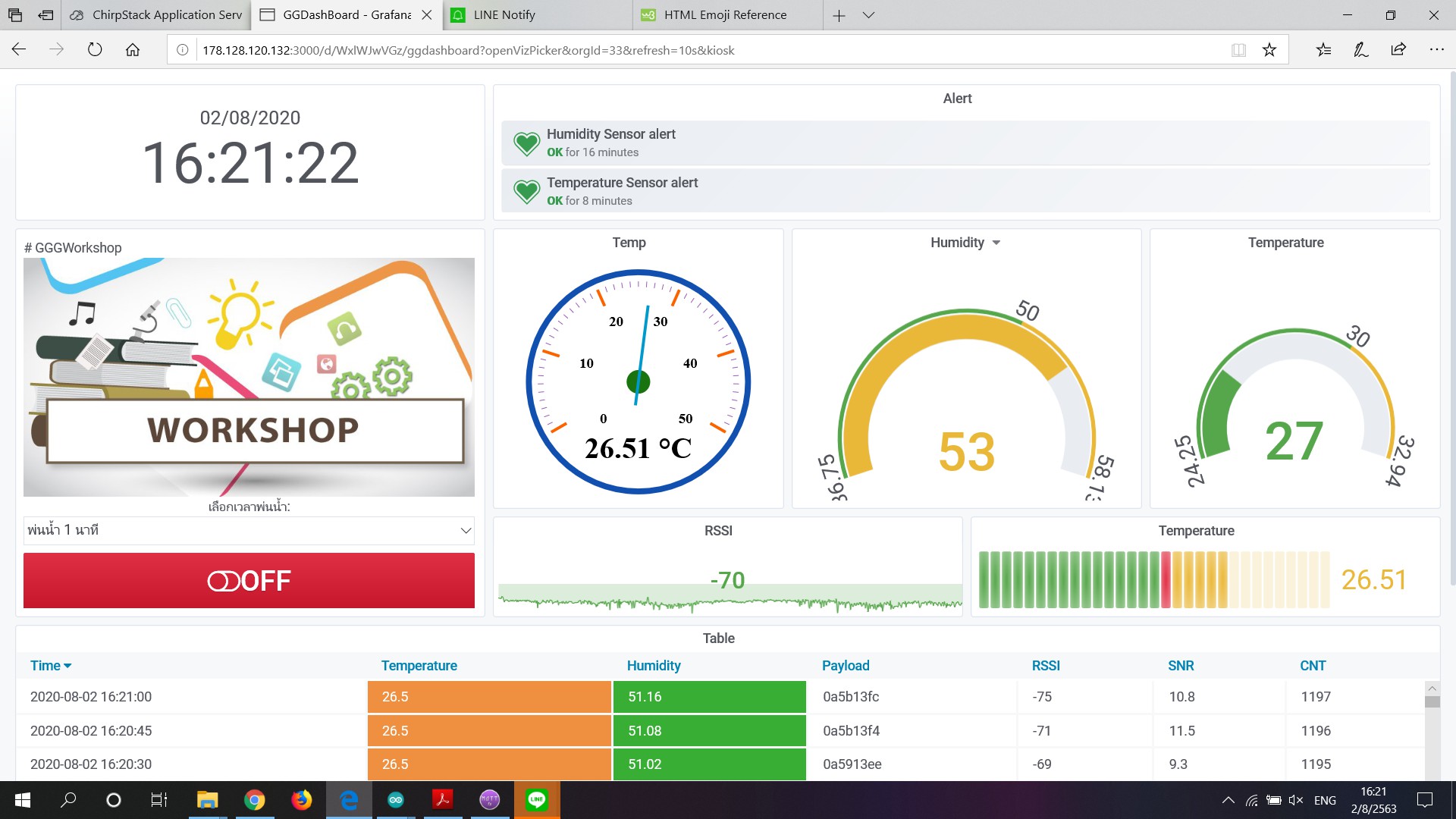Add page to favorites star icon
Image resolution: width=1456 pixels, height=819 pixels.
(1269, 50)
